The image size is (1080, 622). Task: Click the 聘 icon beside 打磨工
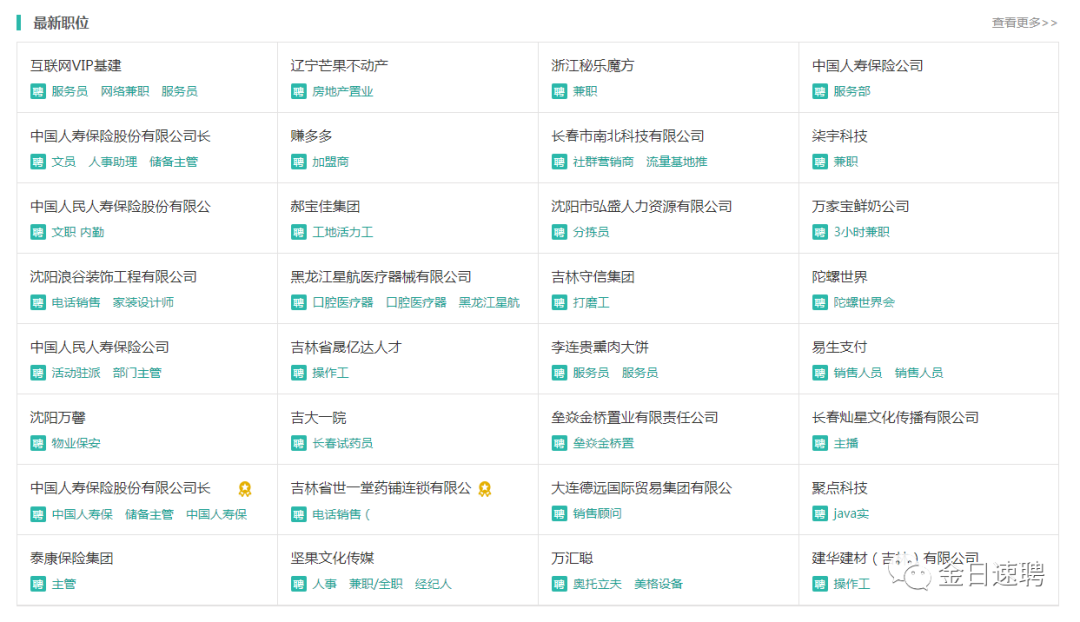[559, 302]
